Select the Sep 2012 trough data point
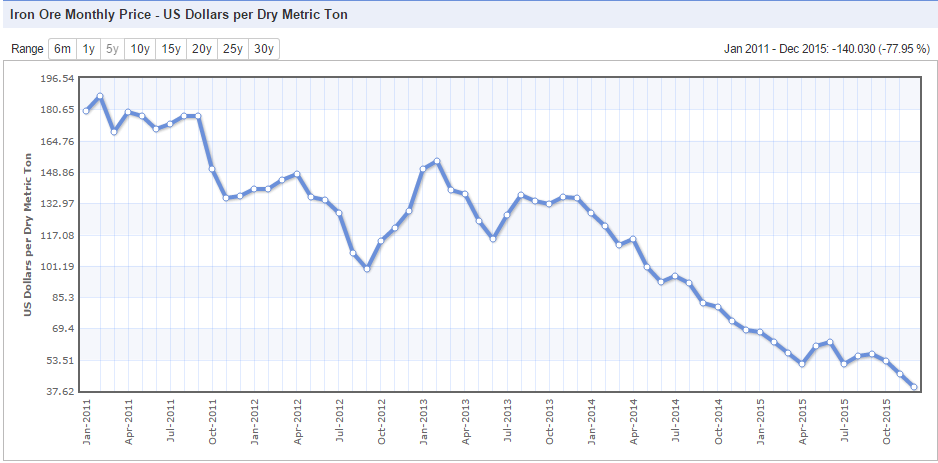Viewport: 938px width, 463px height. [367, 269]
